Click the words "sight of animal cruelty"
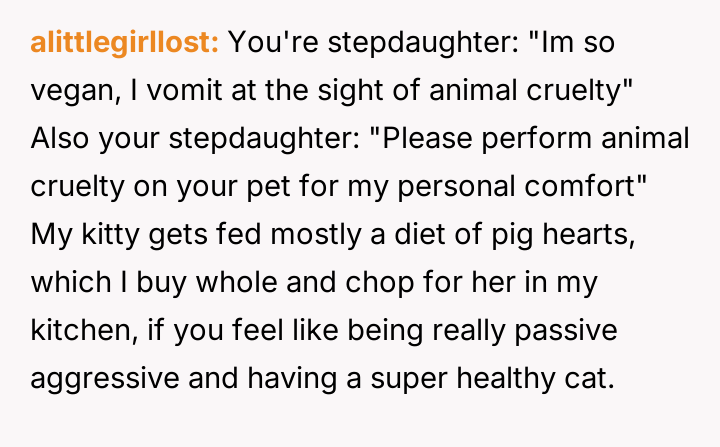 pos(496,91)
